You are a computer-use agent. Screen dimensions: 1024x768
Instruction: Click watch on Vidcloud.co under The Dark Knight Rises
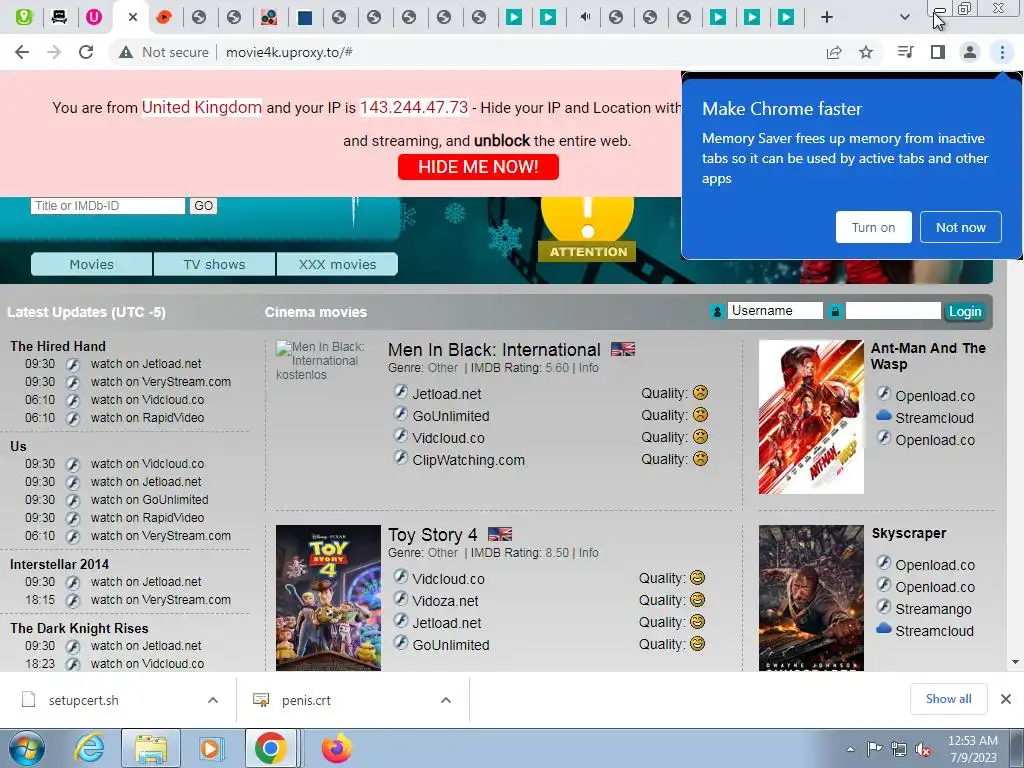tap(147, 664)
